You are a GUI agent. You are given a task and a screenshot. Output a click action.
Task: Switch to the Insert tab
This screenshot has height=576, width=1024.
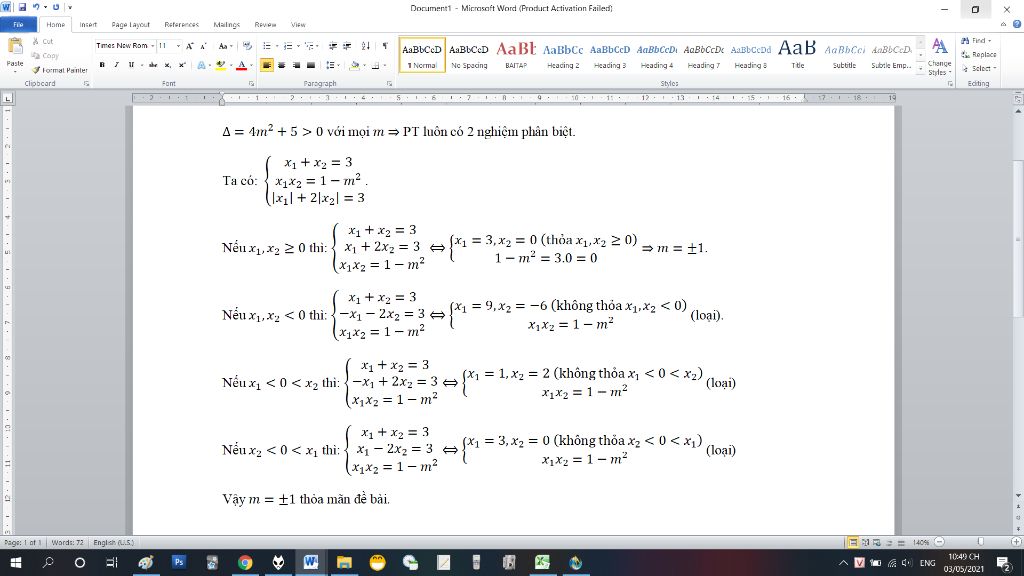coord(88,25)
